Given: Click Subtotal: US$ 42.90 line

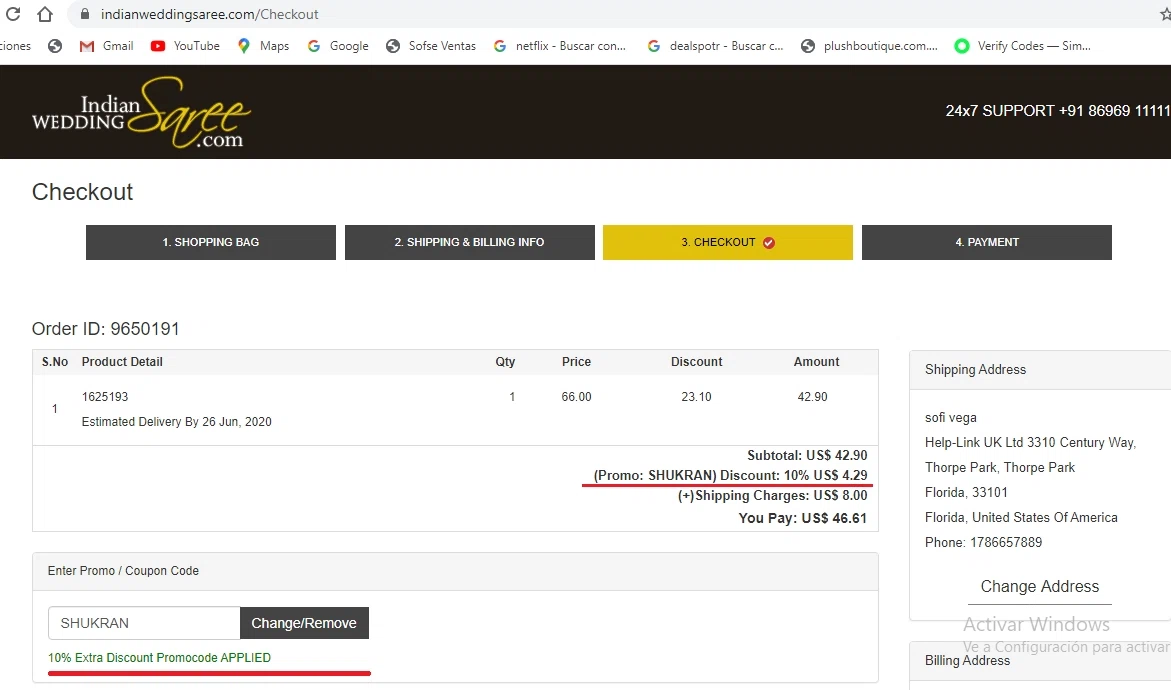Looking at the screenshot, I should pos(807,455).
